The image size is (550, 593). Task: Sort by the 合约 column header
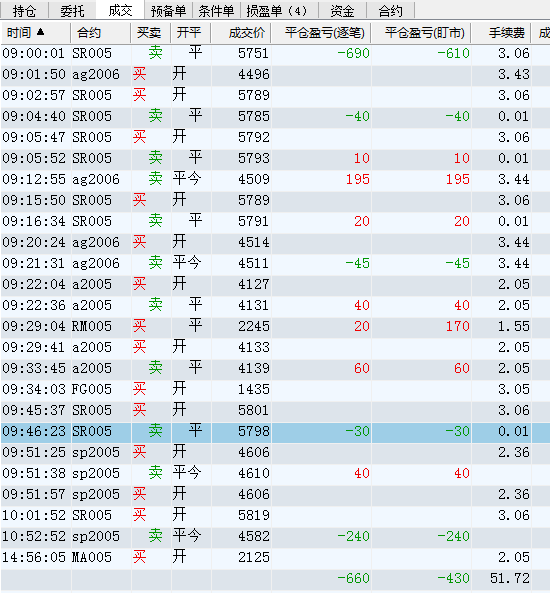(100, 33)
